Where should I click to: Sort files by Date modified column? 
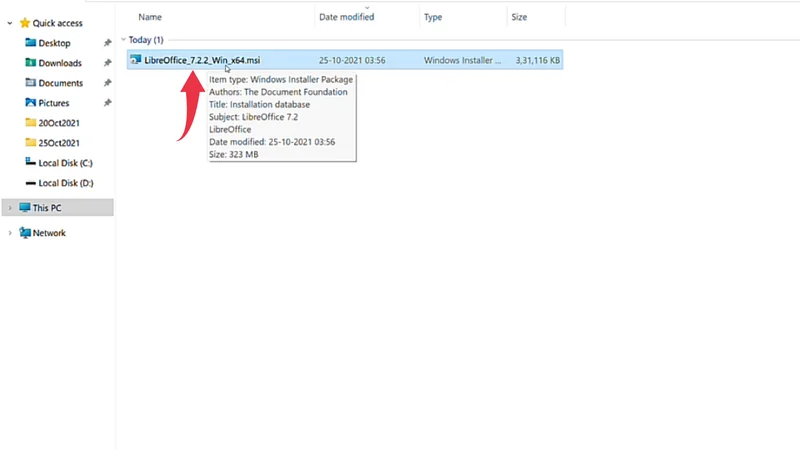(x=346, y=17)
